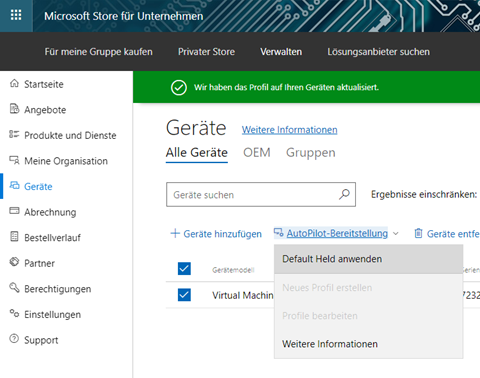Open the Für meine Gruppe kaufen menu
Viewport: 480px width, 378px height.
[99, 52]
